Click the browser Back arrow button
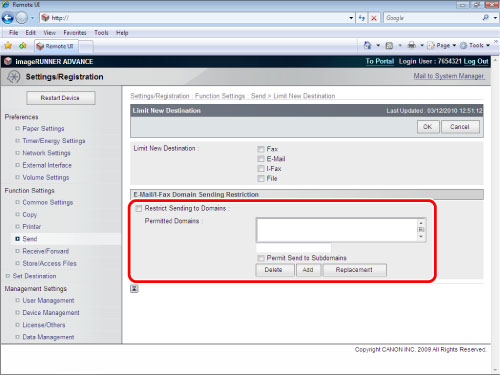The image size is (500, 375). pos(8,18)
